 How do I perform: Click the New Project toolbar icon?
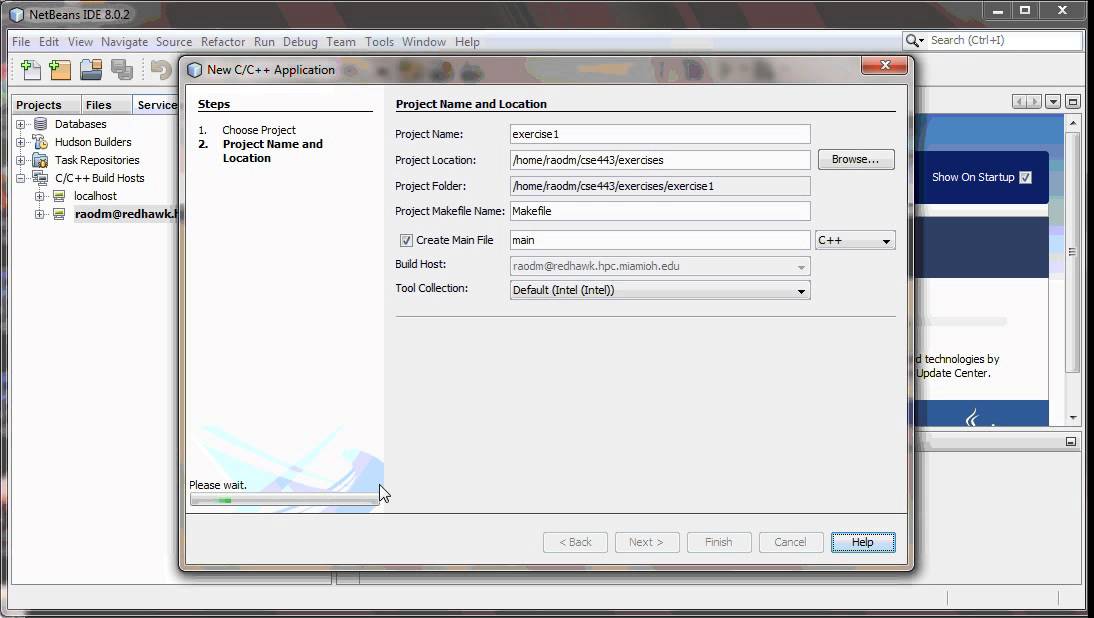(60, 69)
